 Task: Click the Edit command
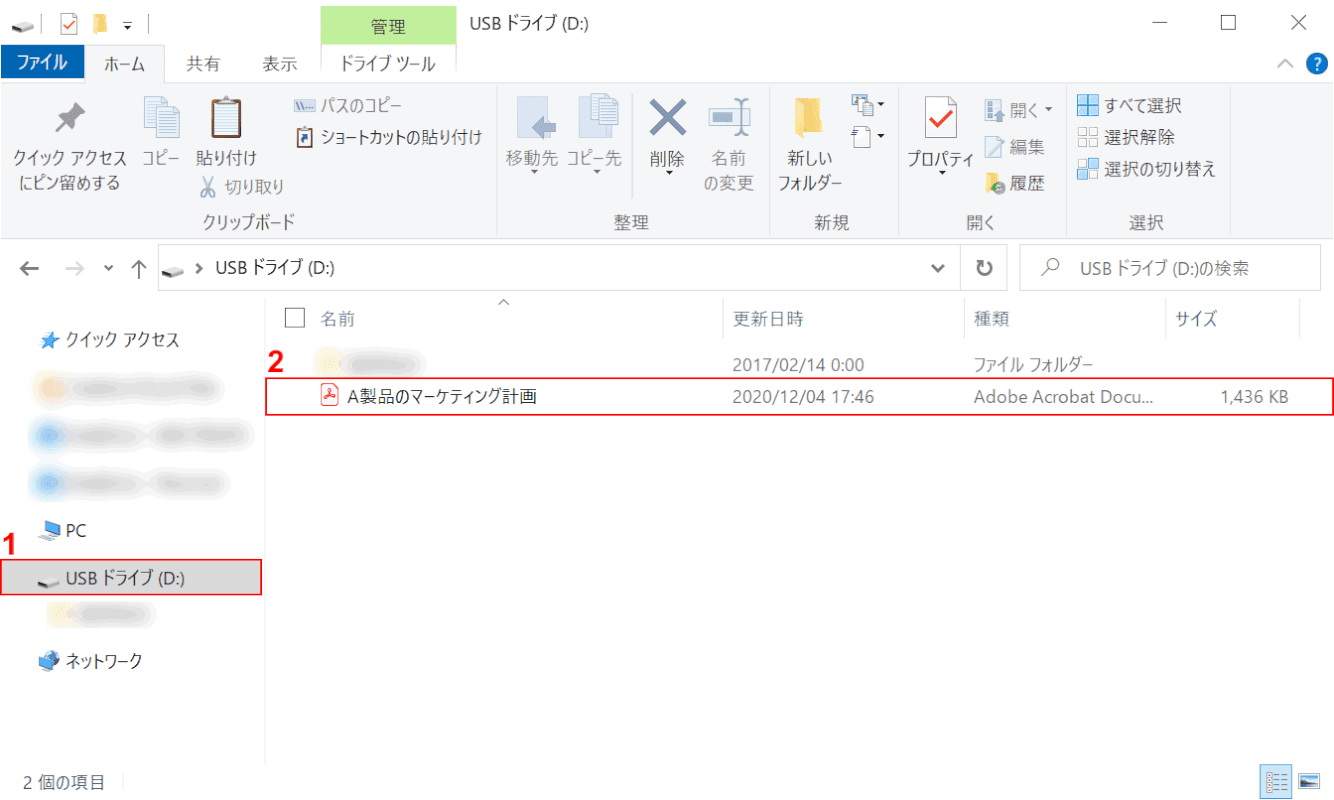tap(1015, 147)
